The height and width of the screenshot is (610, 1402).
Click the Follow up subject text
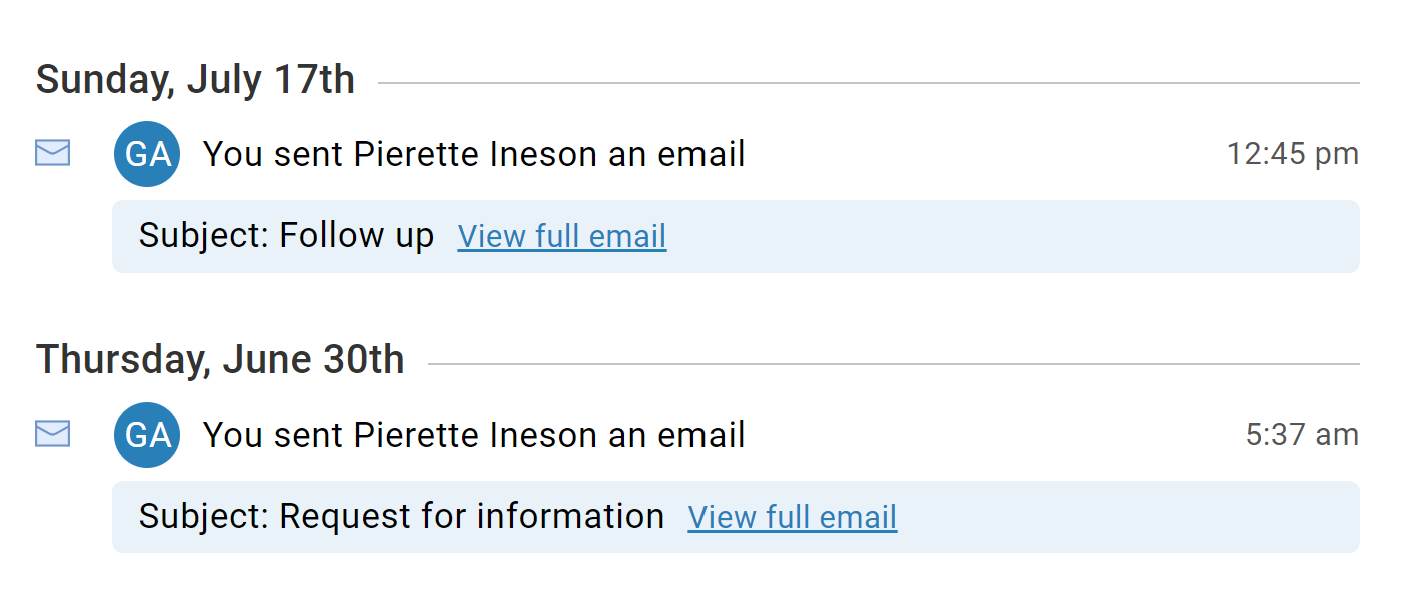[357, 236]
